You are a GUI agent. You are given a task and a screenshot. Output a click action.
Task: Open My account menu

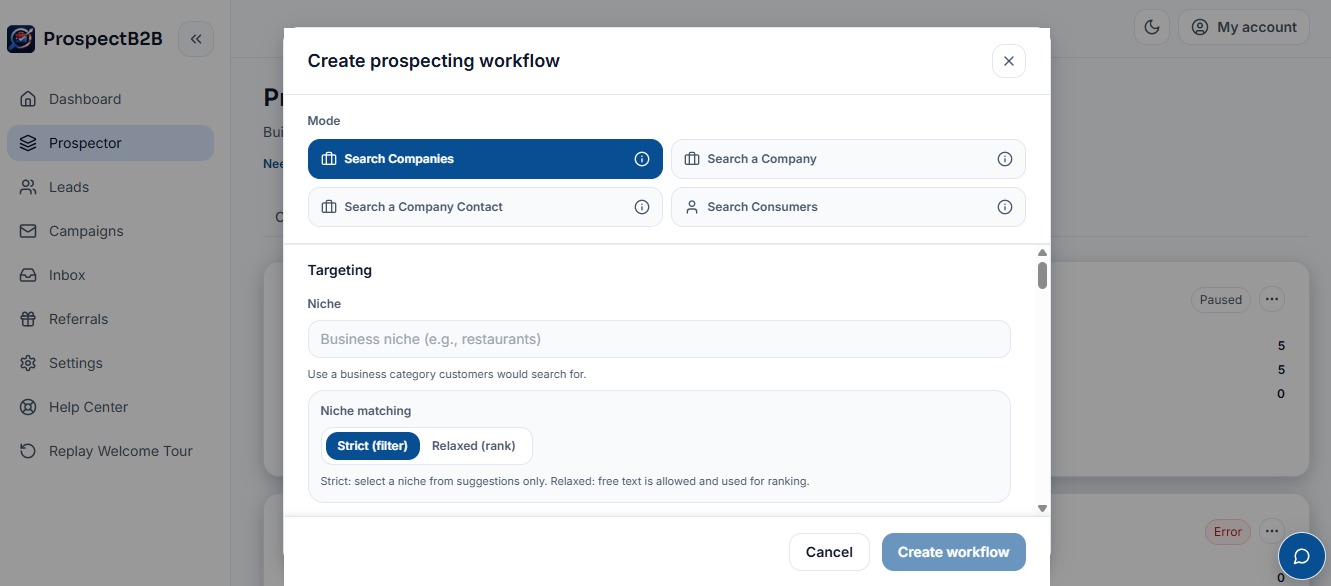tap(1244, 27)
